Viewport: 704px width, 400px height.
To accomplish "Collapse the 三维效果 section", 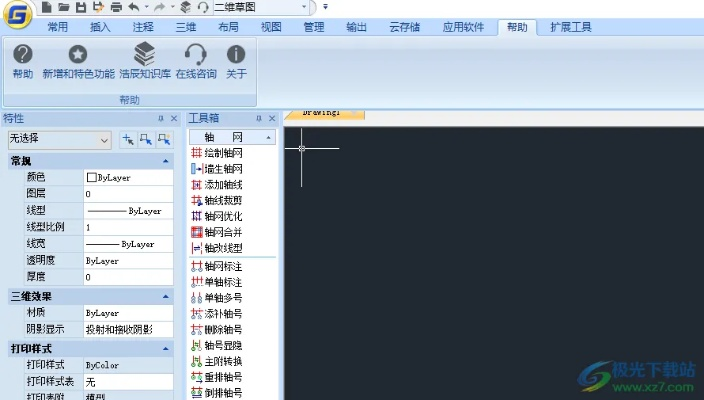I will (x=165, y=296).
